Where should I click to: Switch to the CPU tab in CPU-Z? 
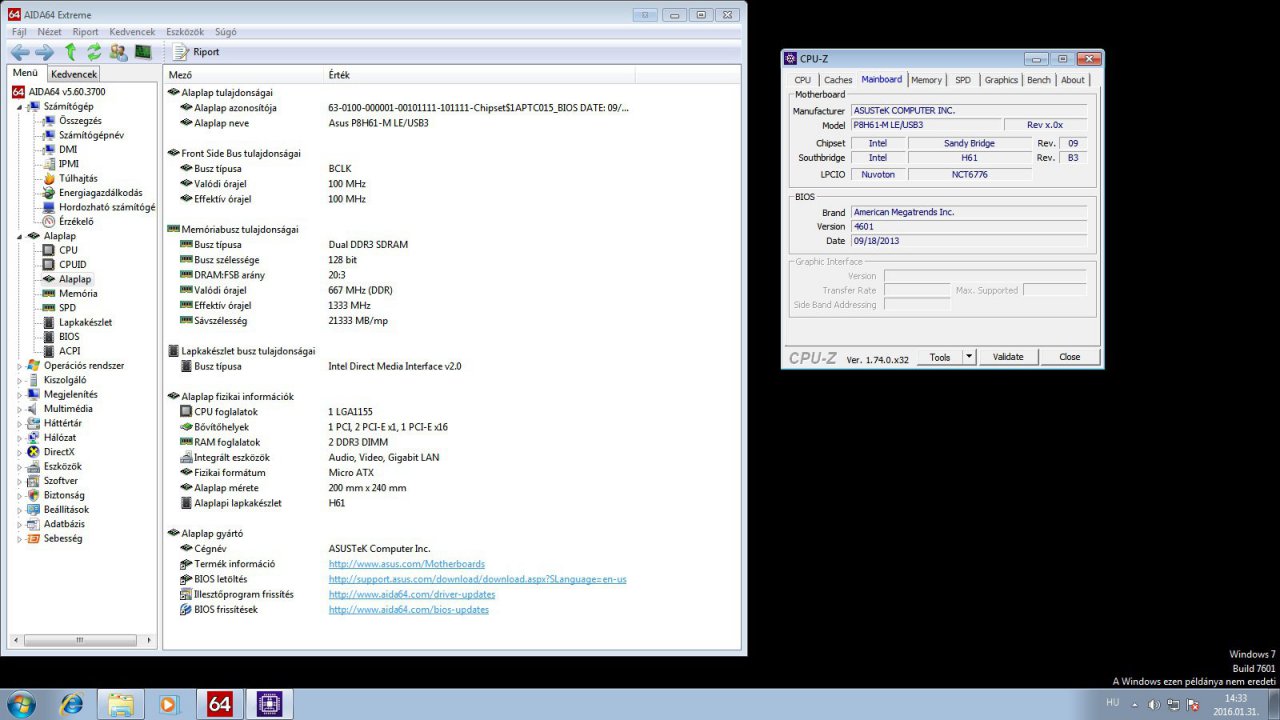tap(803, 80)
